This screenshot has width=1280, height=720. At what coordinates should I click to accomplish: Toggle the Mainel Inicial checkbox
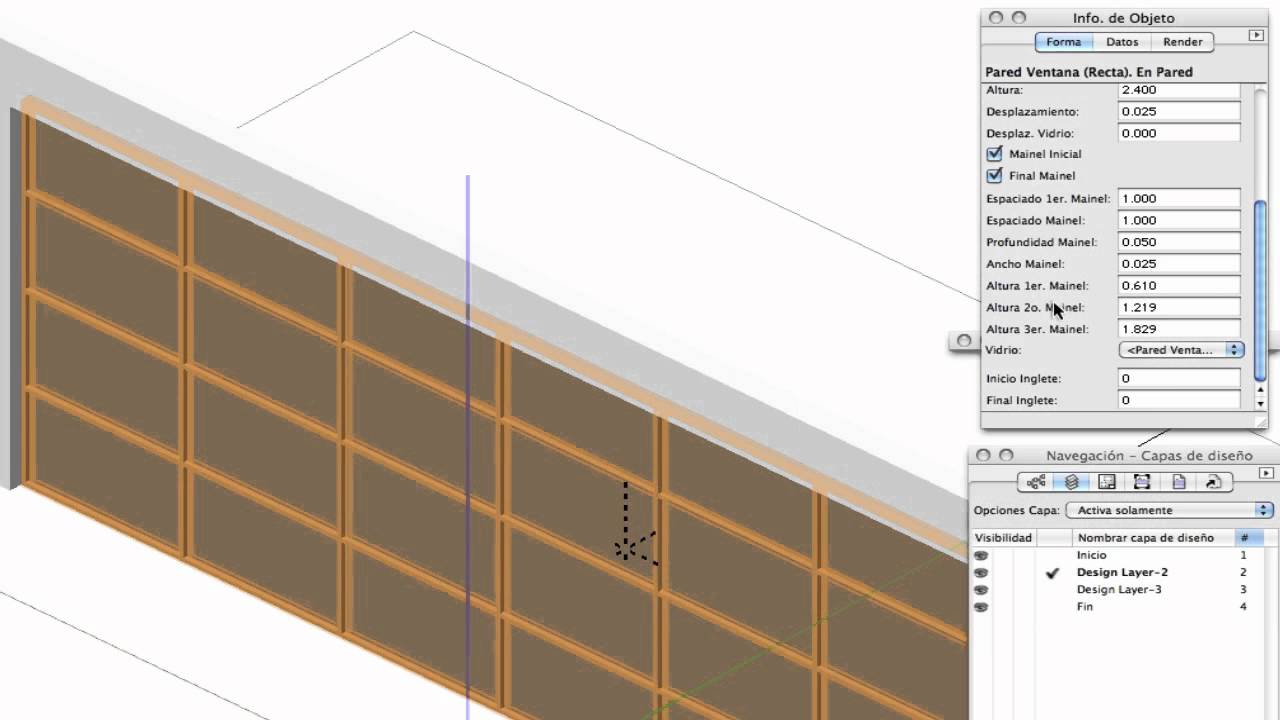[x=994, y=154]
